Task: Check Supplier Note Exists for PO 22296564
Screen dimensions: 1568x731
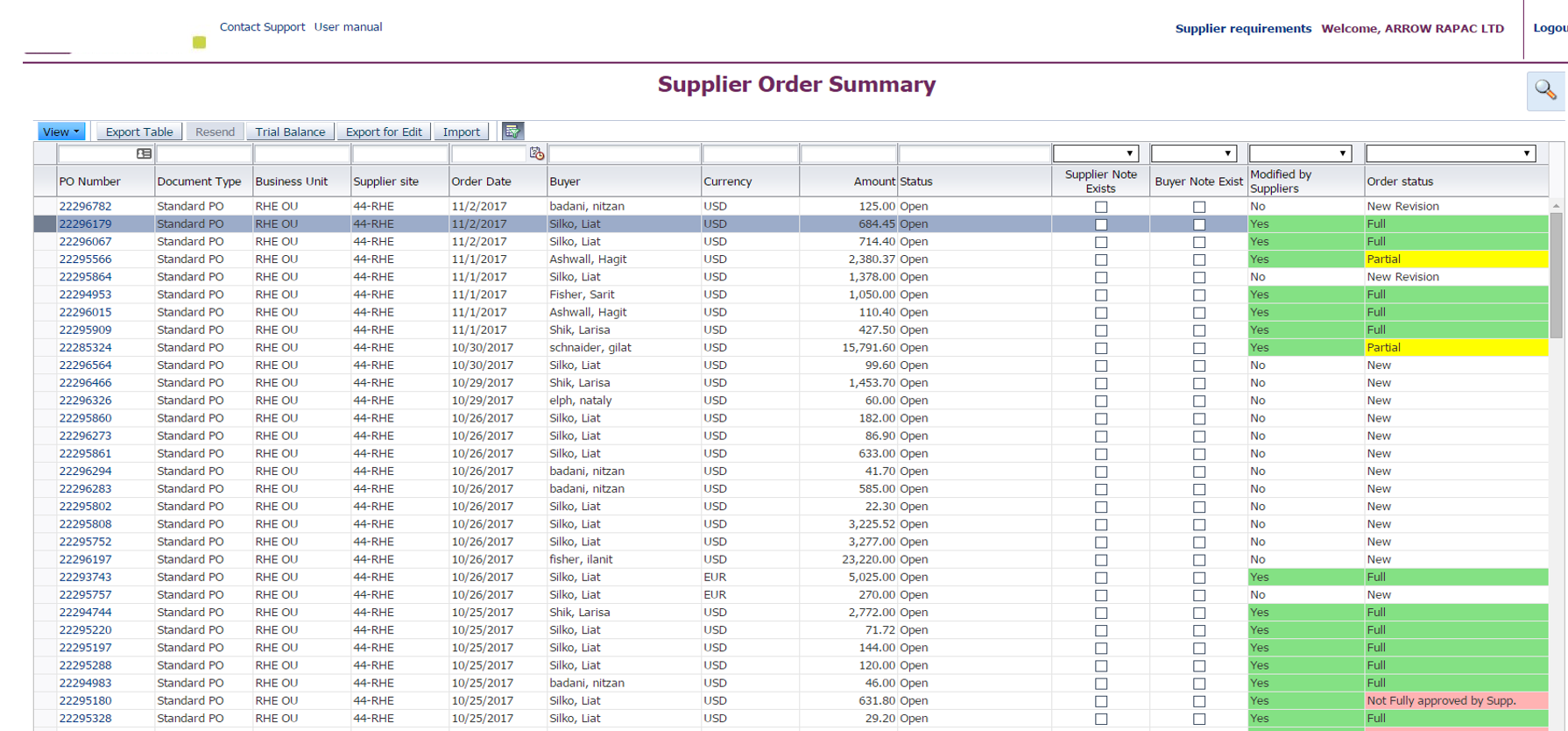Action: 1101,365
